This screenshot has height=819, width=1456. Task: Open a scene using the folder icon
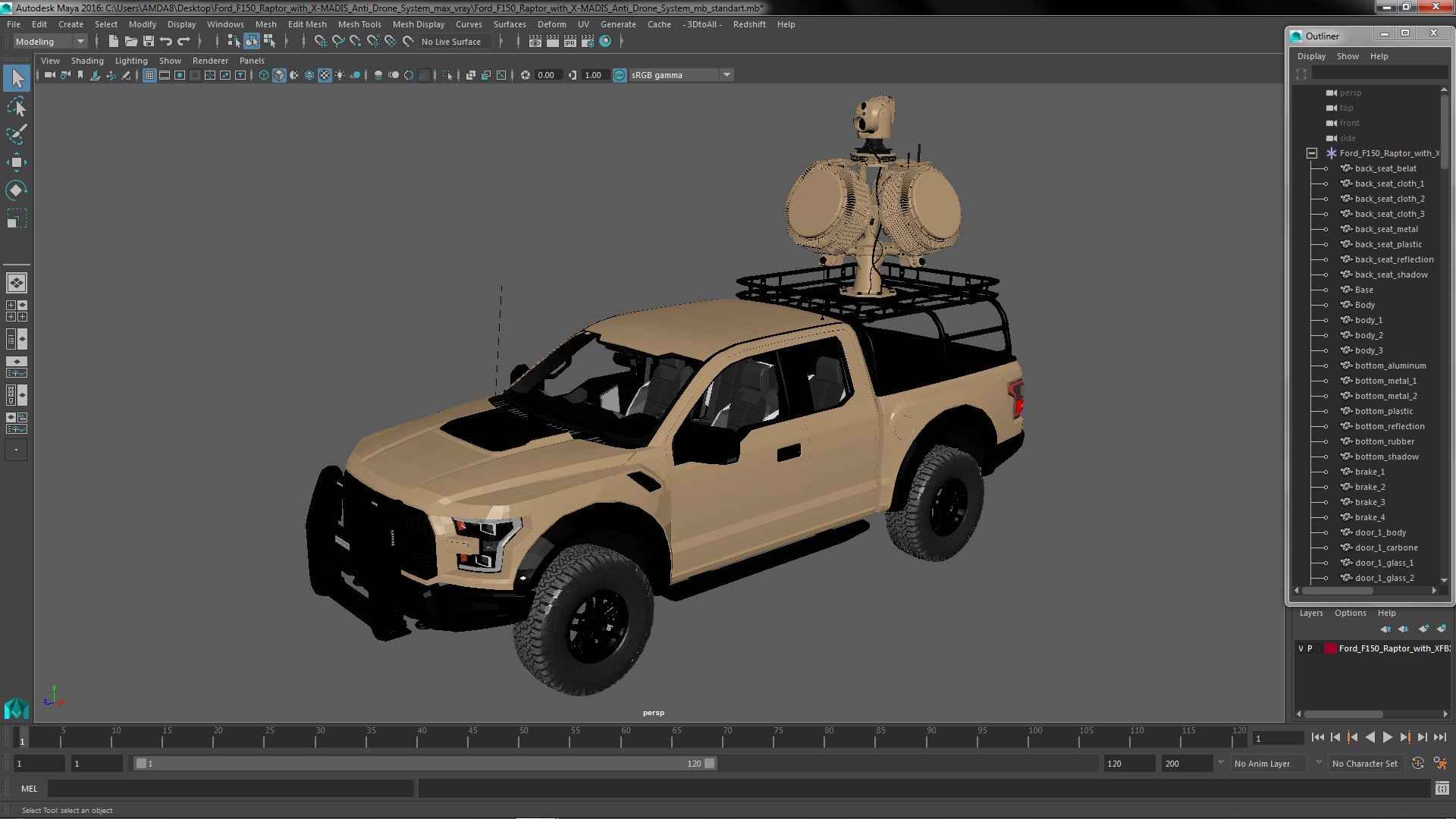pyautogui.click(x=130, y=42)
